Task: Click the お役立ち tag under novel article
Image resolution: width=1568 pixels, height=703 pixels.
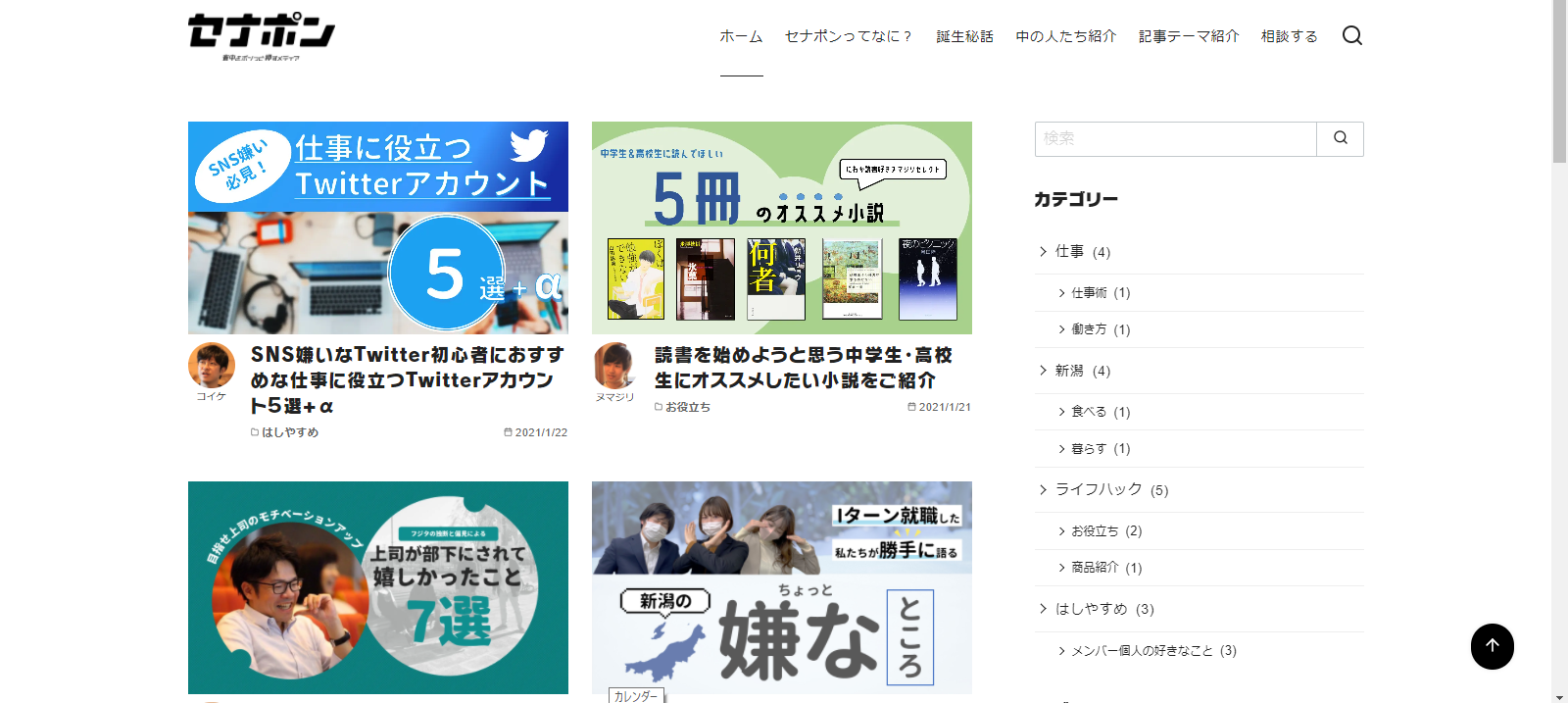Action: point(688,407)
